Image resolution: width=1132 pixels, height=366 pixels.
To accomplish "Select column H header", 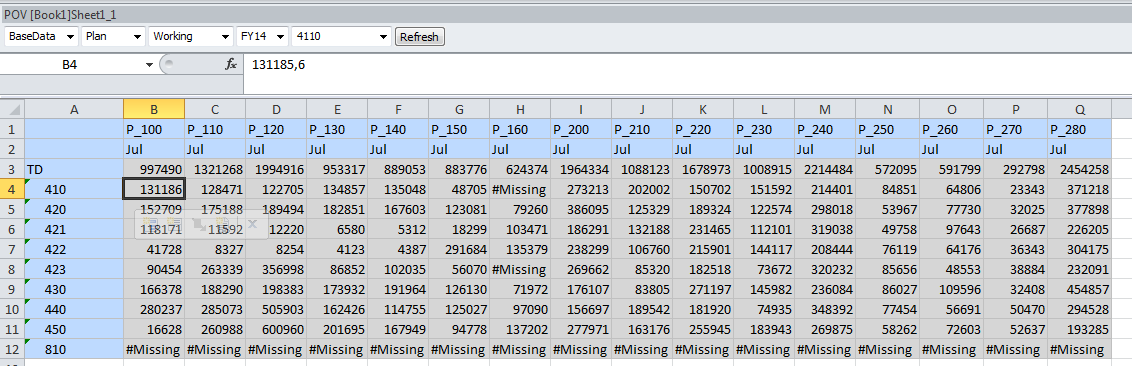I will [x=520, y=109].
